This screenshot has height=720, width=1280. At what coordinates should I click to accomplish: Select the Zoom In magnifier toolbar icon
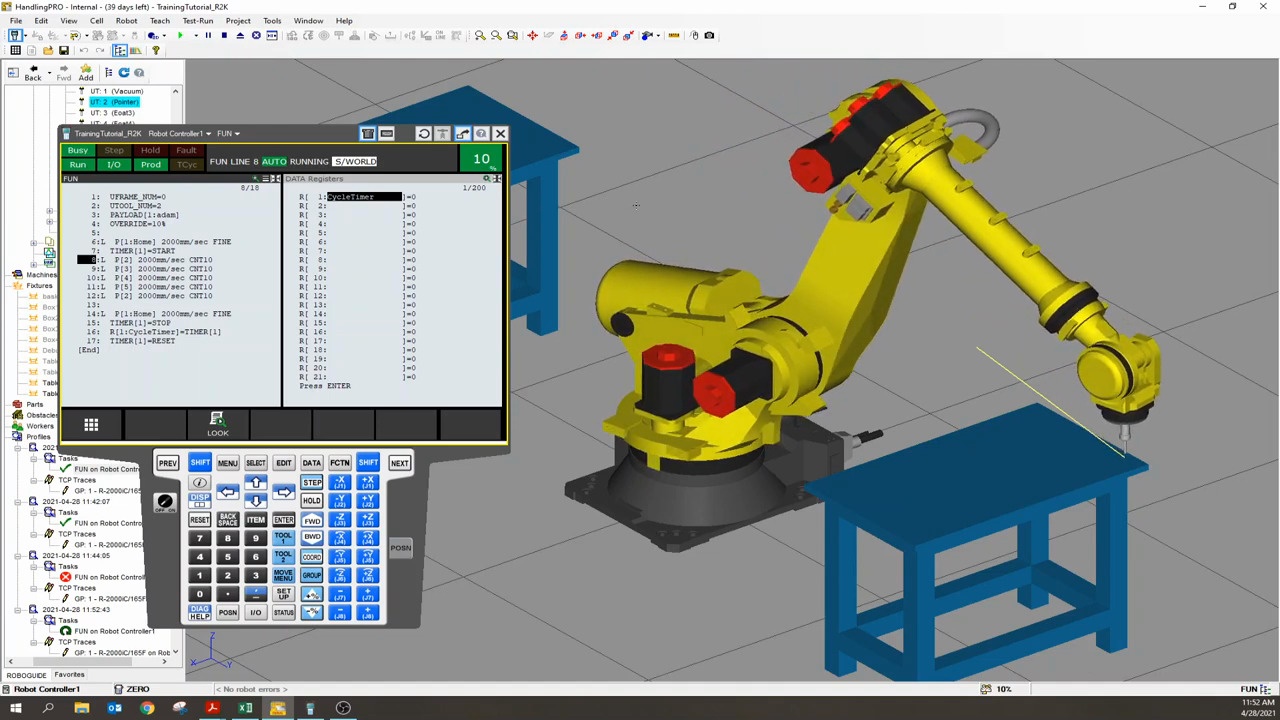point(478,35)
